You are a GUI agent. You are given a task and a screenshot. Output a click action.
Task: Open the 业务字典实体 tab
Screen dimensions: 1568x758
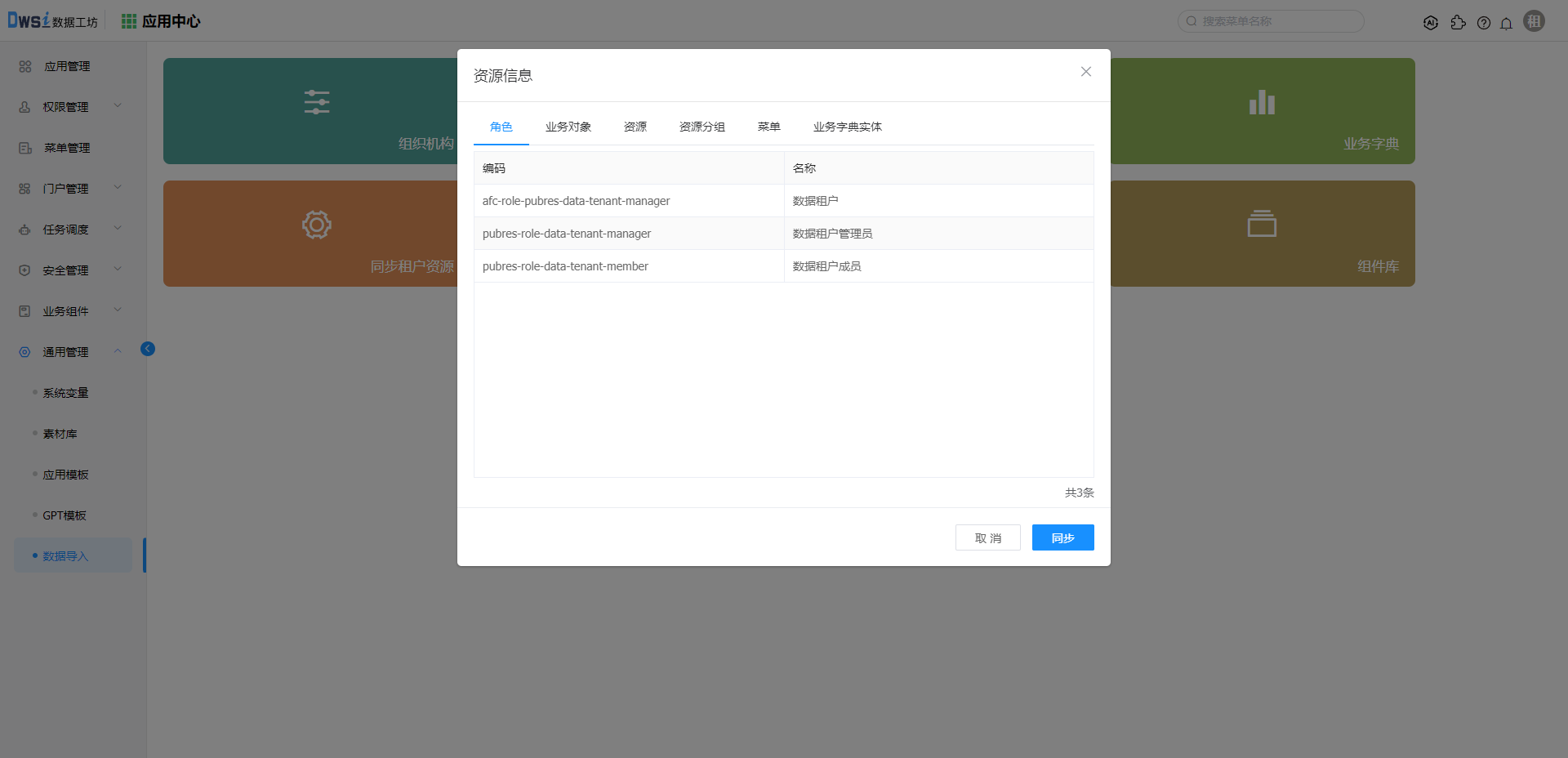click(x=847, y=127)
